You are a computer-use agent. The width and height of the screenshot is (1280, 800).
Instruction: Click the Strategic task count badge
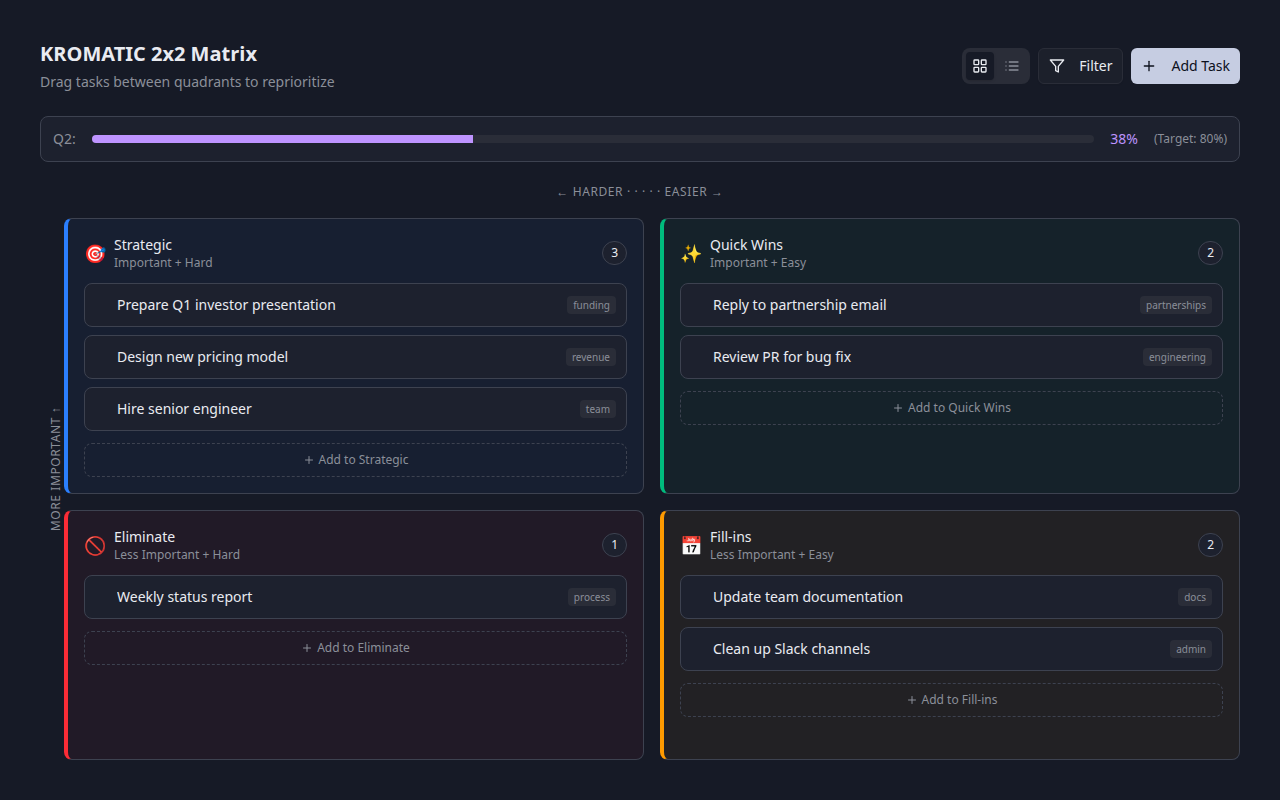[x=614, y=253]
